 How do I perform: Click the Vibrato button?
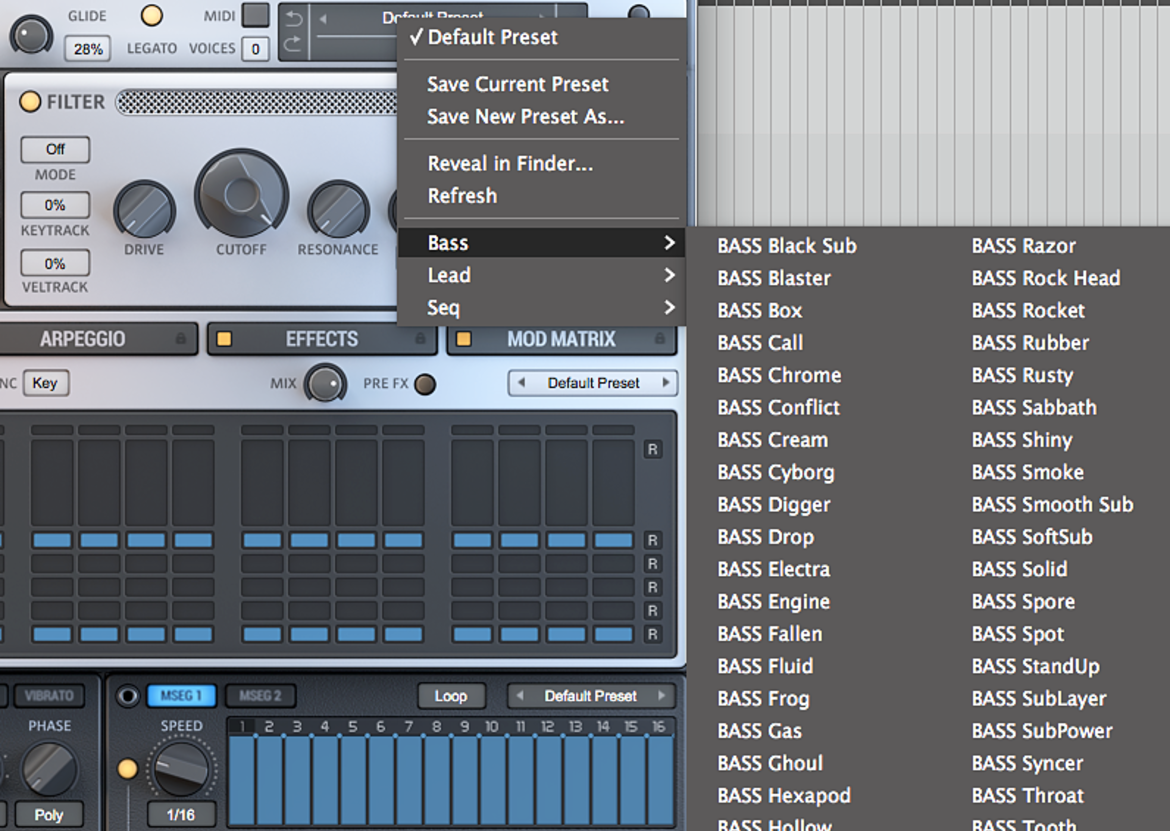click(x=49, y=696)
